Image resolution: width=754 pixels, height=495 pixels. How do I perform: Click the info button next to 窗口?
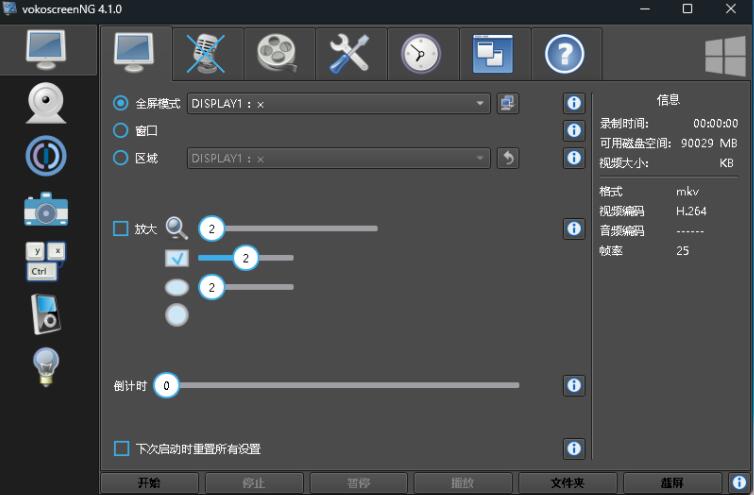tap(574, 130)
